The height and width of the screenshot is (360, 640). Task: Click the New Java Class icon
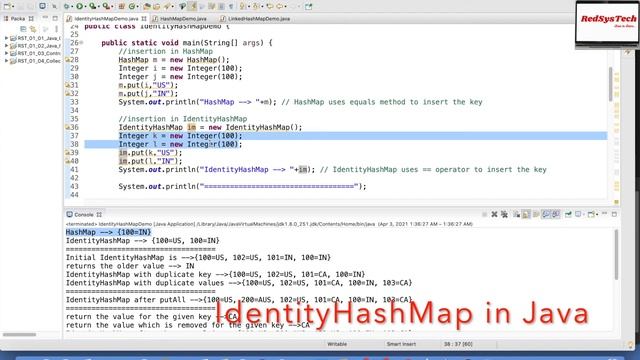(132, 6)
